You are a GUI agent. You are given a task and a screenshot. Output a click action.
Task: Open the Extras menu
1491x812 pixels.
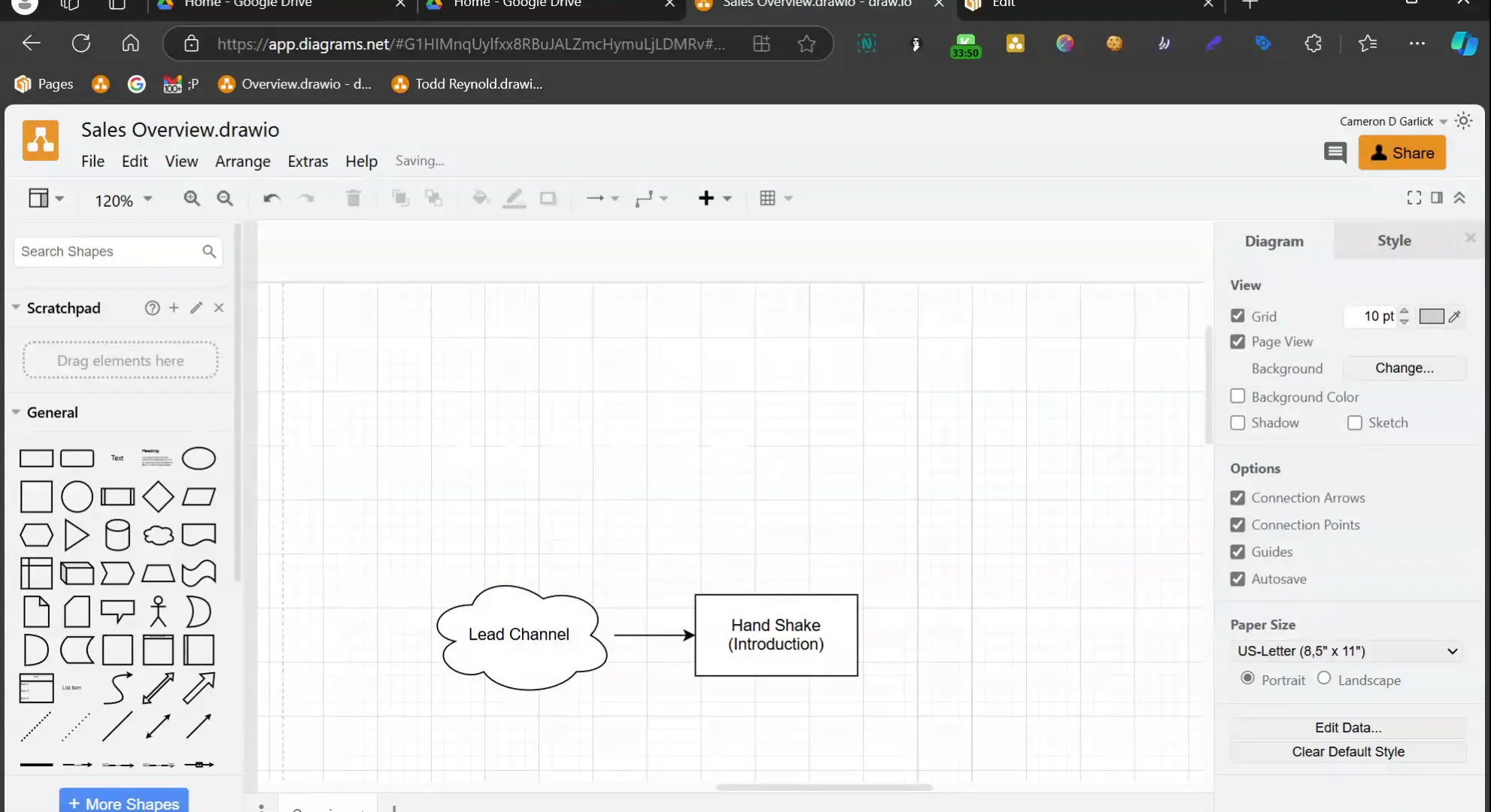coord(308,161)
